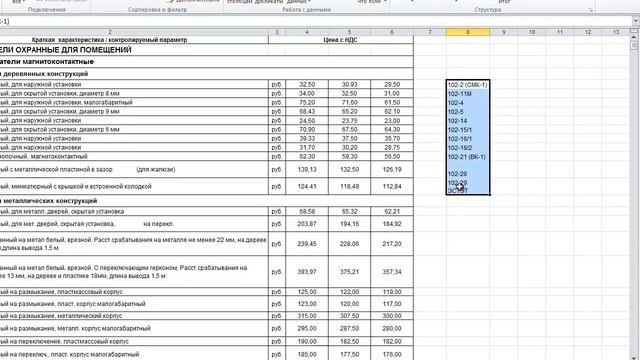Click cell '102-4' in the list
The image size is (640, 360).
[x=468, y=103]
